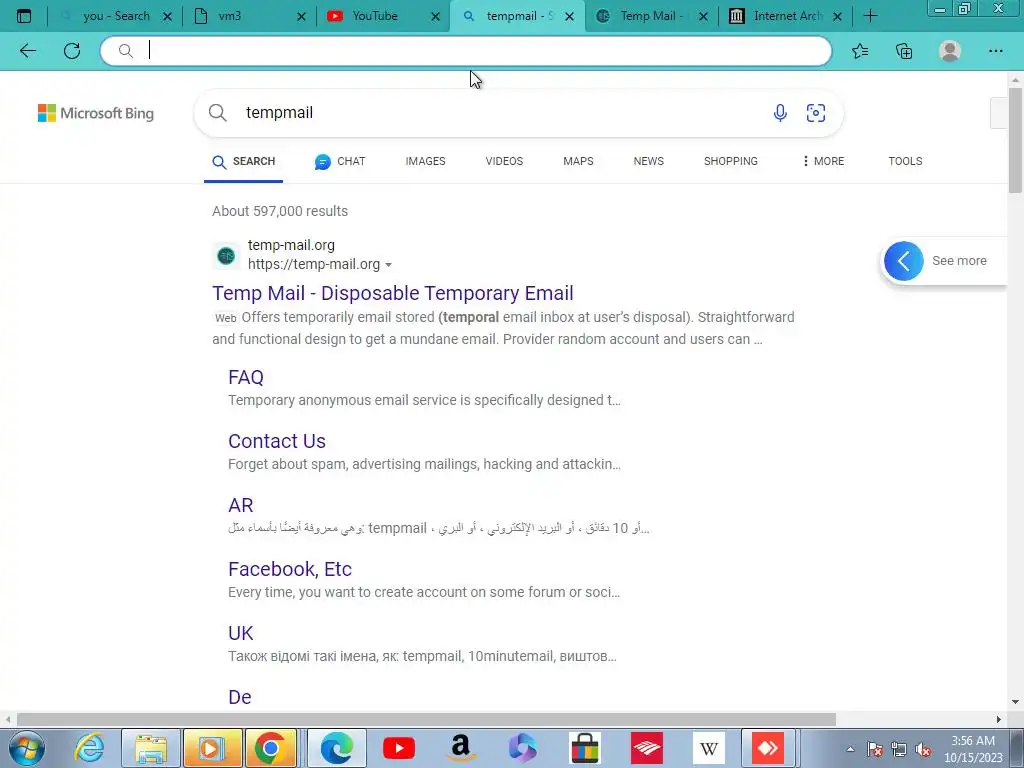
Task: Click the taskbar clock showing 3:56 AM
Action: click(973, 749)
